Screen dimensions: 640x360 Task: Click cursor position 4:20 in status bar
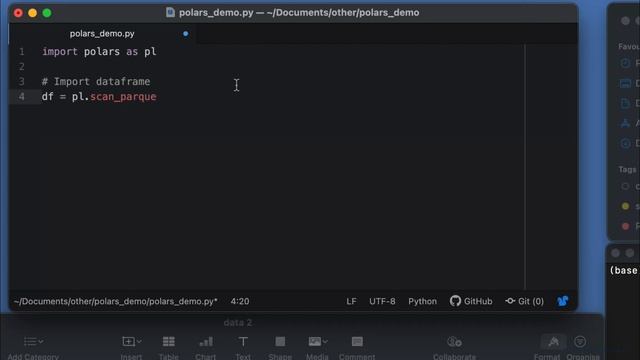pyautogui.click(x=240, y=301)
